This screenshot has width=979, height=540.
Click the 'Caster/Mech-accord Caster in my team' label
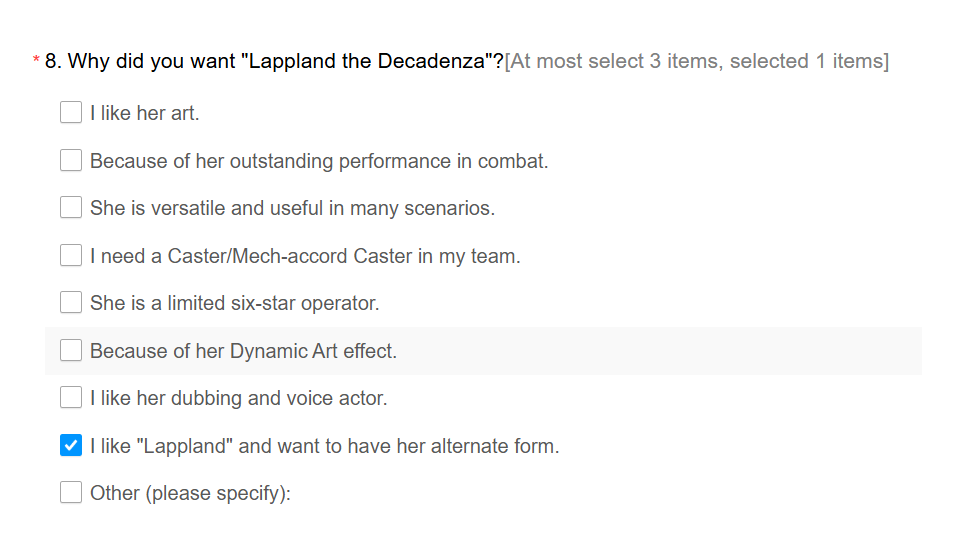tap(344, 256)
